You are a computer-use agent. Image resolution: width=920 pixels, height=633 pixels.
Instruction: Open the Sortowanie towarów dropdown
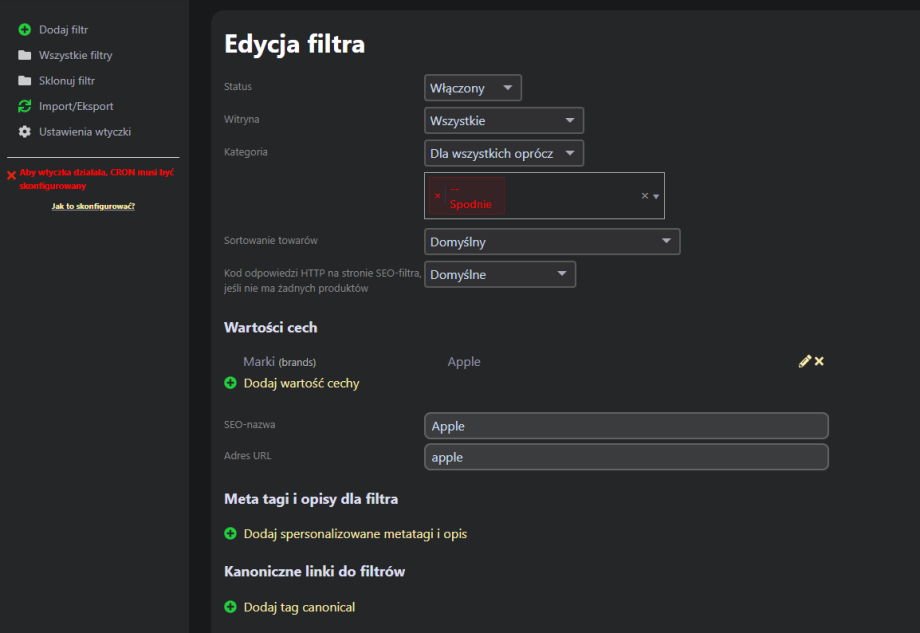(x=552, y=242)
